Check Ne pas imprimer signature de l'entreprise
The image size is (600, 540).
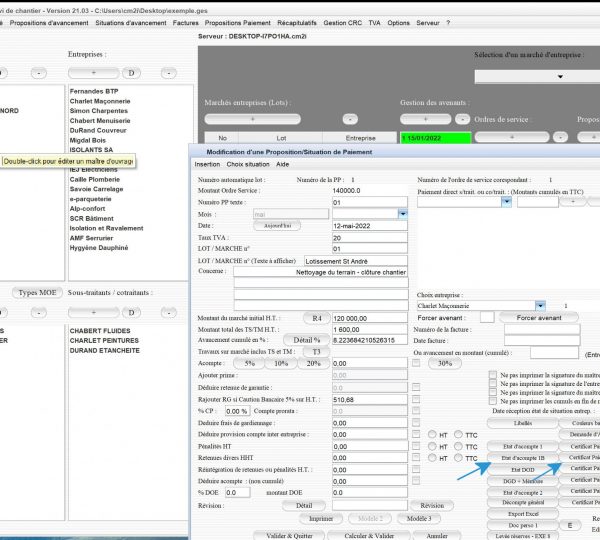(493, 383)
